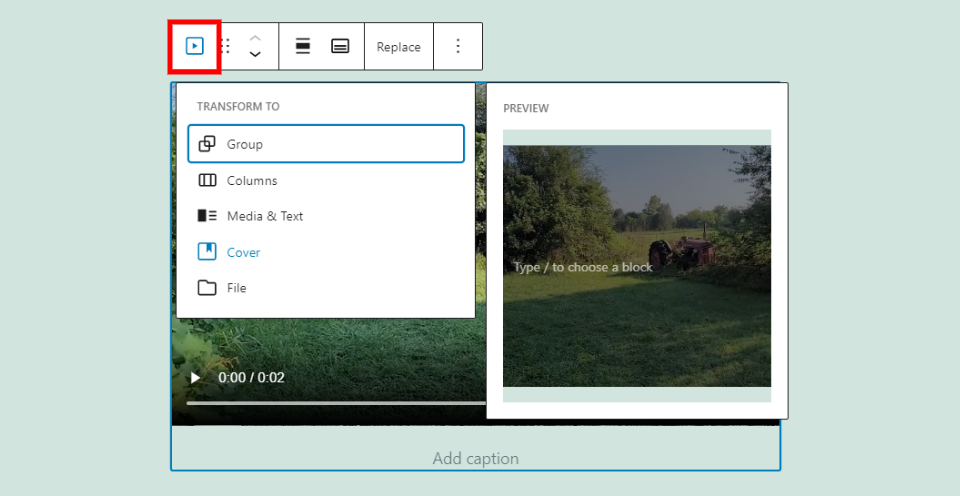Open the video text tracks settings
Image resolution: width=960 pixels, height=496 pixels.
[340, 46]
